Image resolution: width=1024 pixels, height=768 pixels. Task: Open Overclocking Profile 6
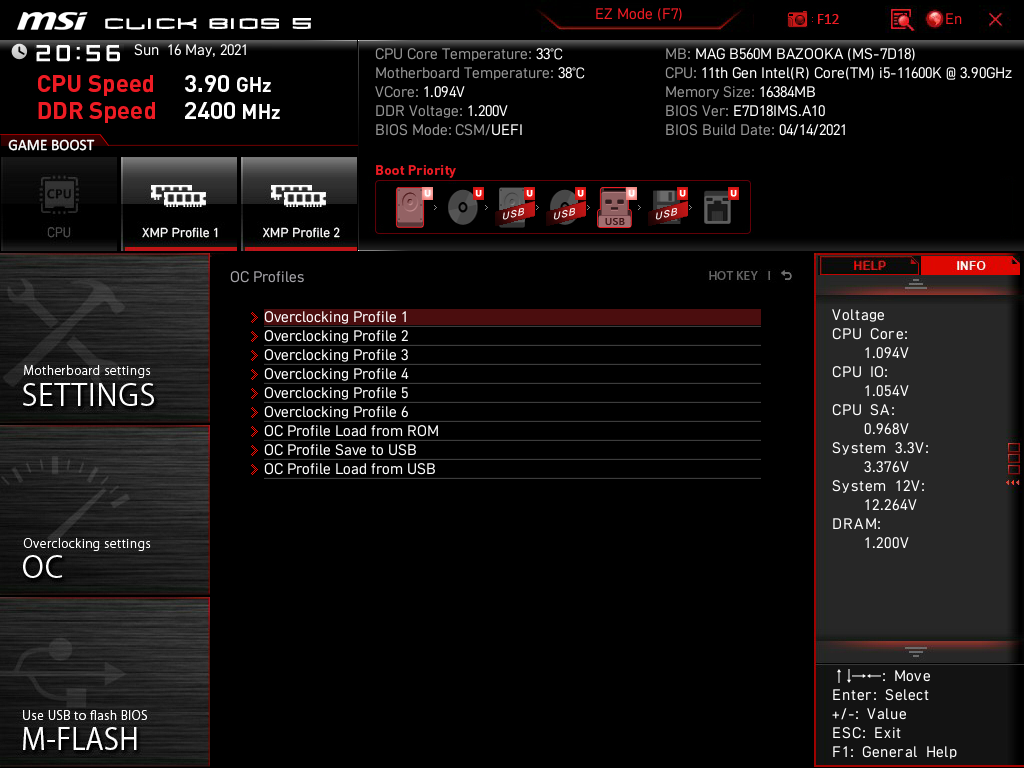512,411
